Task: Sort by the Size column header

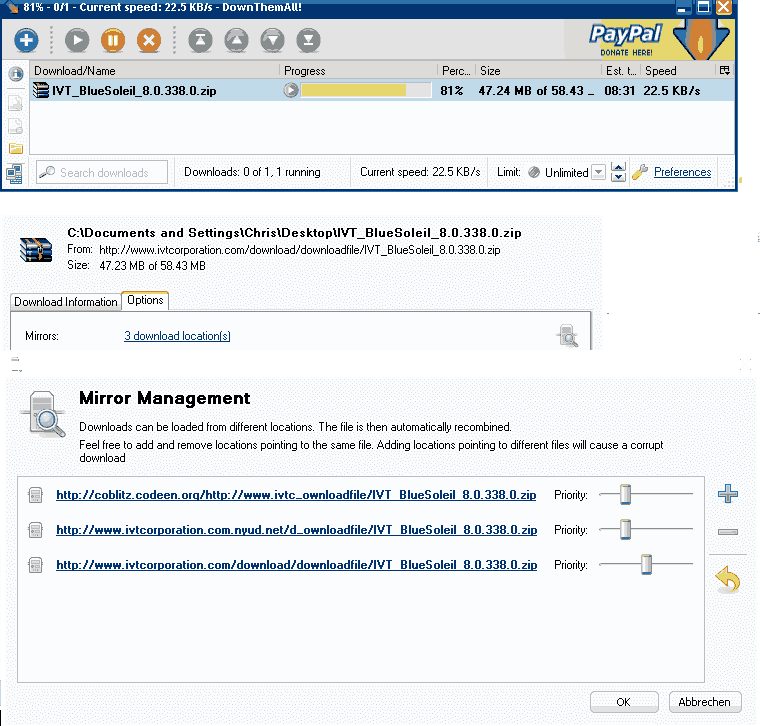Action: (539, 71)
